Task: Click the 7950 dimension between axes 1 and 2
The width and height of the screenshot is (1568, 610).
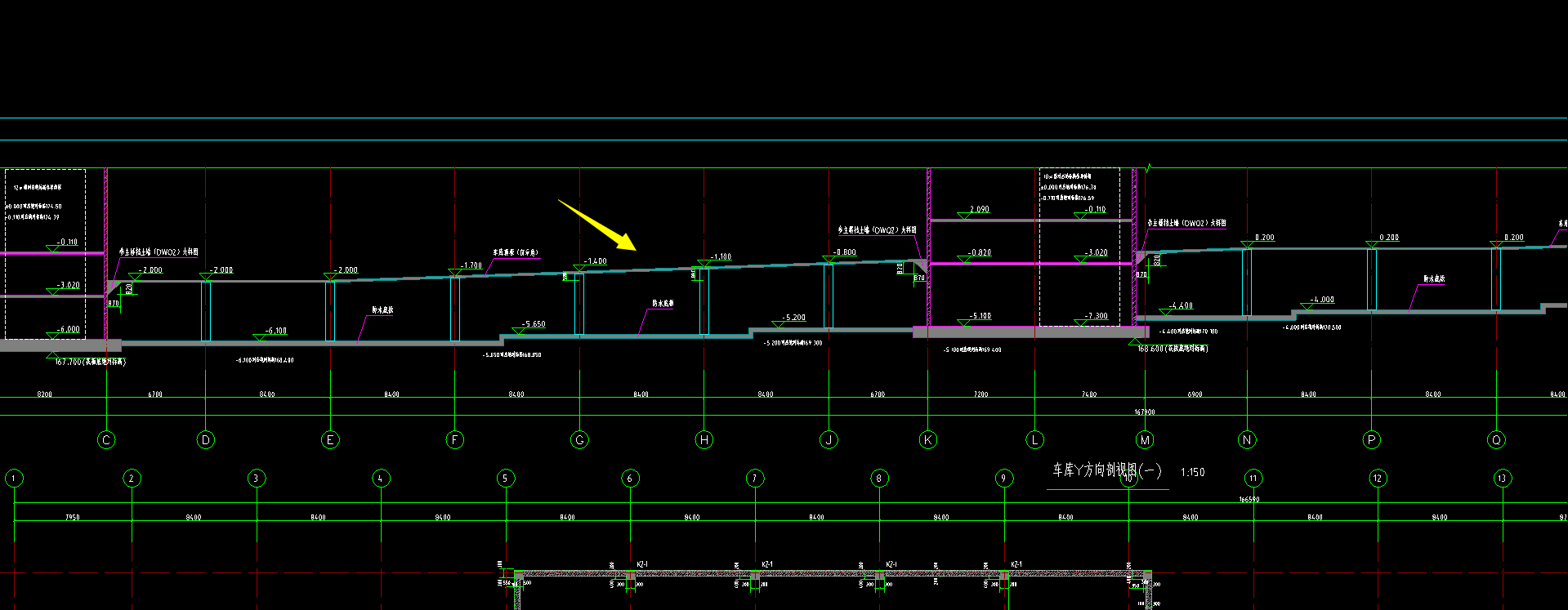Action: click(73, 517)
